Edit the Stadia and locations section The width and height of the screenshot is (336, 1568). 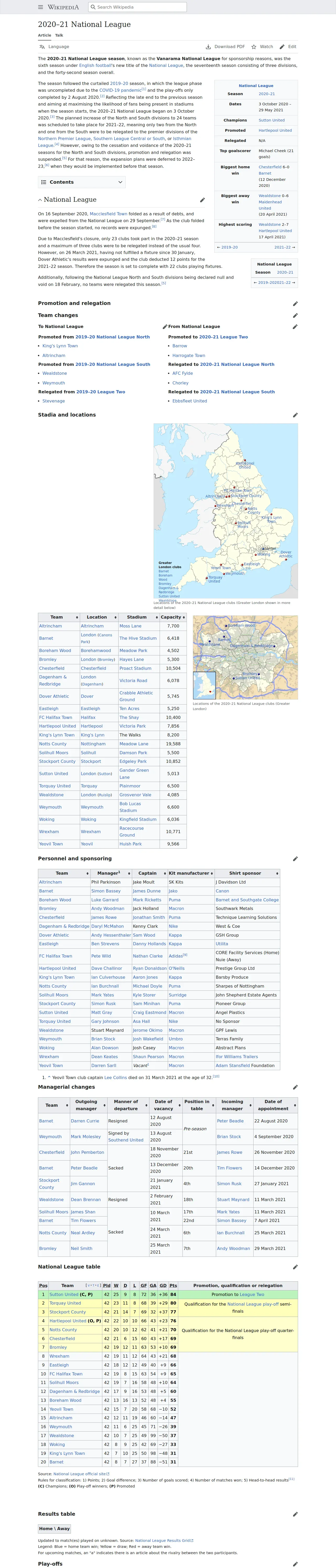click(x=295, y=415)
